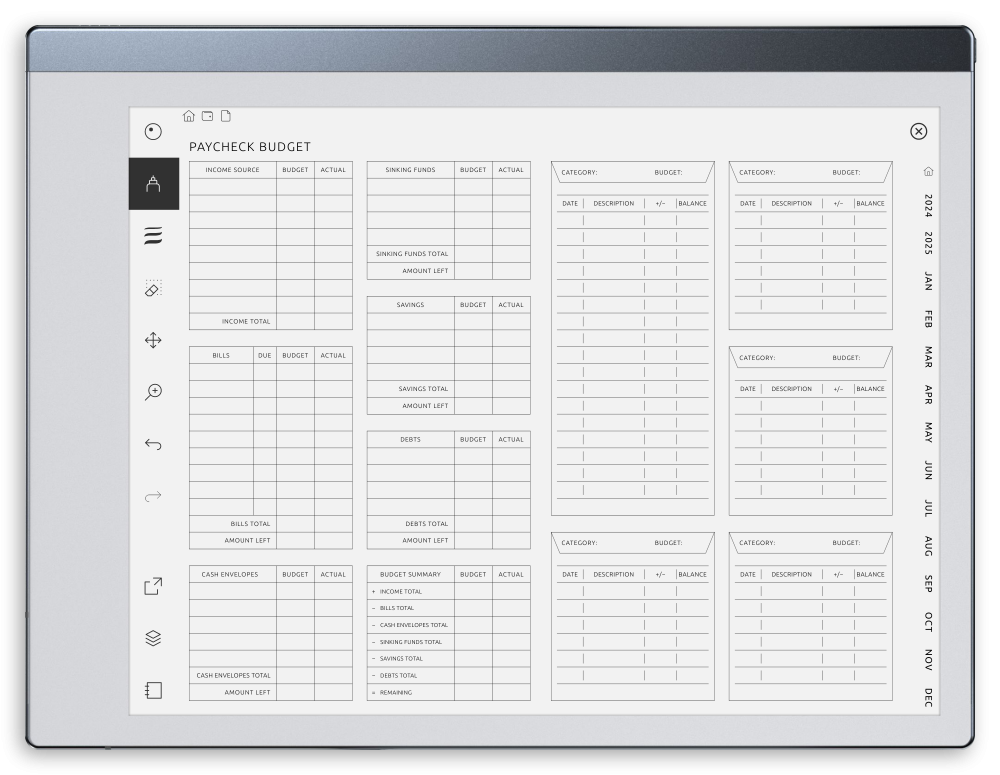The height and width of the screenshot is (775, 1000).
Task: Open the share/export icon
Action: pos(152,587)
